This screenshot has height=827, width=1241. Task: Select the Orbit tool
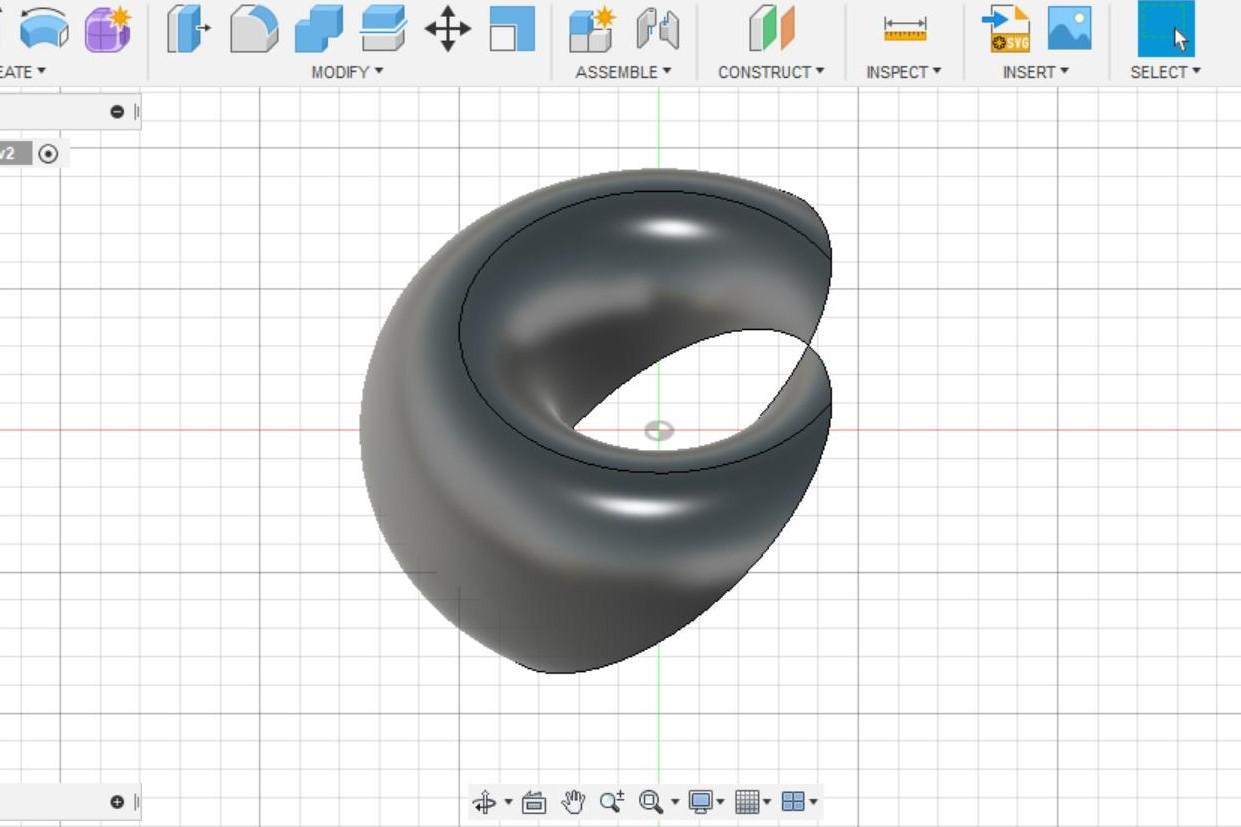487,801
